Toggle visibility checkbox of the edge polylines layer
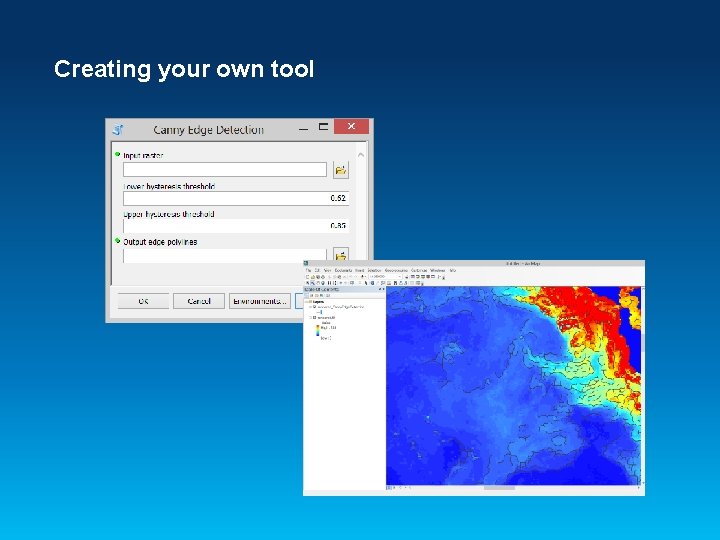This screenshot has height=540, width=720. (x=314, y=307)
